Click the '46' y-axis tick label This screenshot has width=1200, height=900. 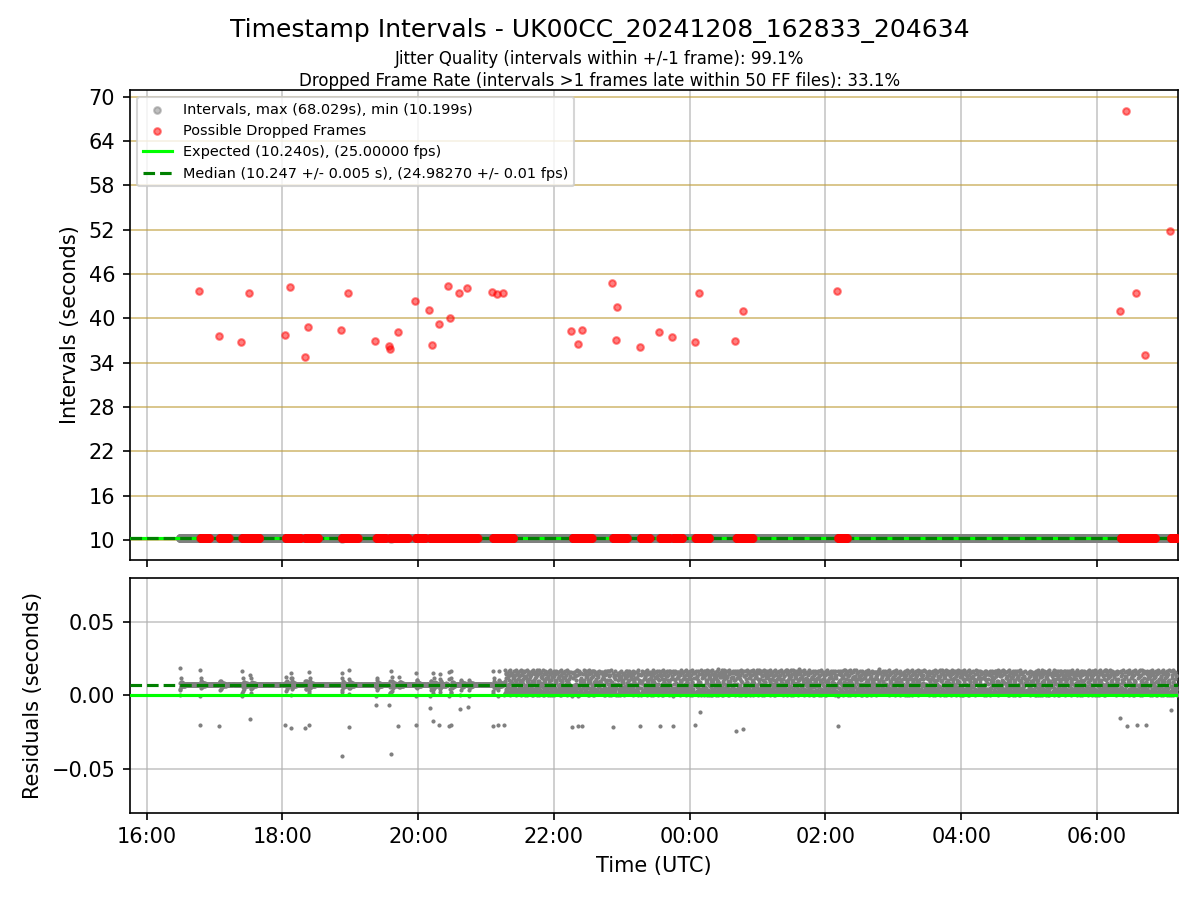[x=102, y=274]
